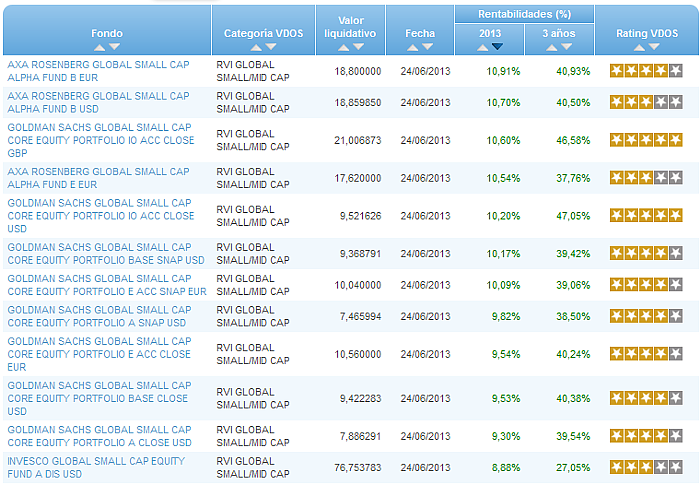Open Goldman Sachs E Acc Snap EUR fund
Viewport: 700px width, 484px height.
107,285
